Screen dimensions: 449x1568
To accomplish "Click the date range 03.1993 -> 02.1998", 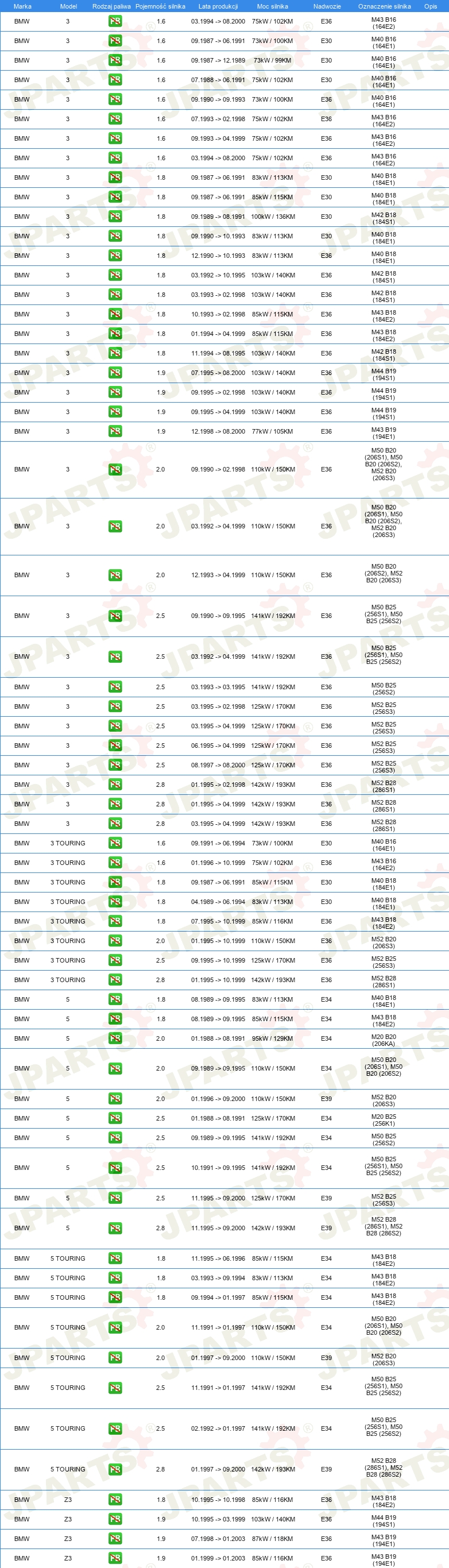I will tap(218, 295).
